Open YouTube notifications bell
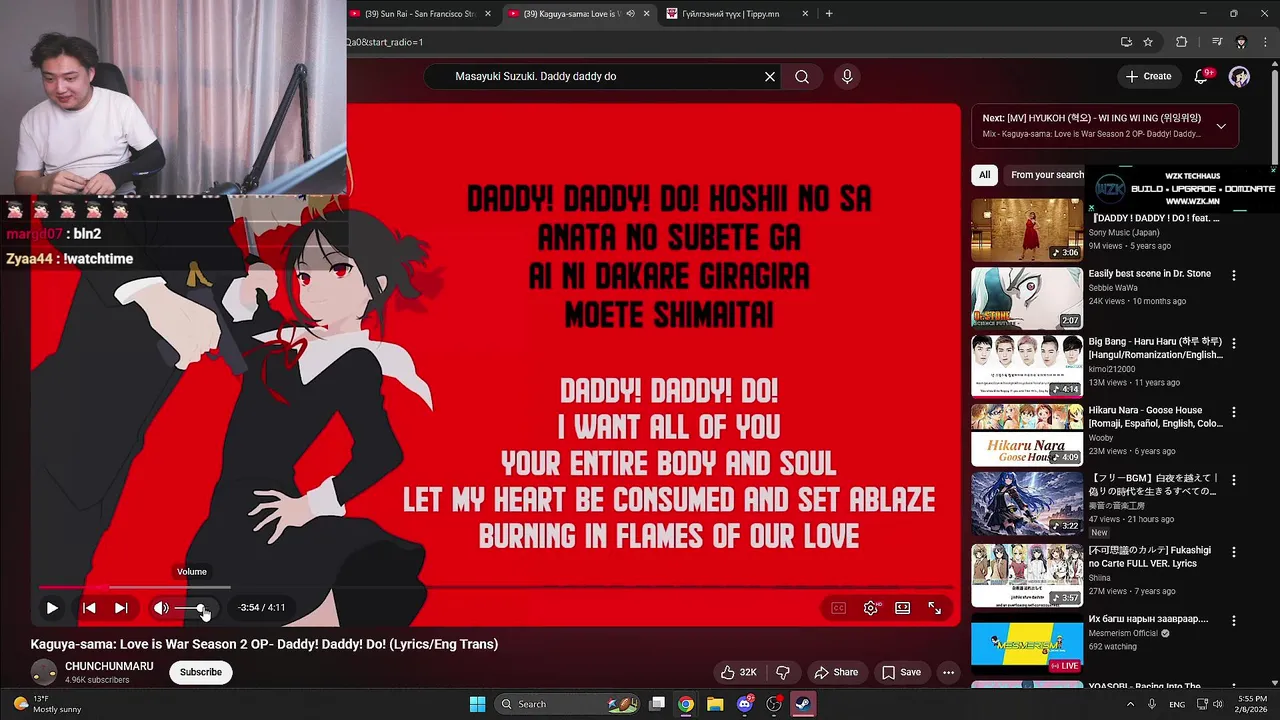This screenshot has width=1280, height=720. [1202, 76]
